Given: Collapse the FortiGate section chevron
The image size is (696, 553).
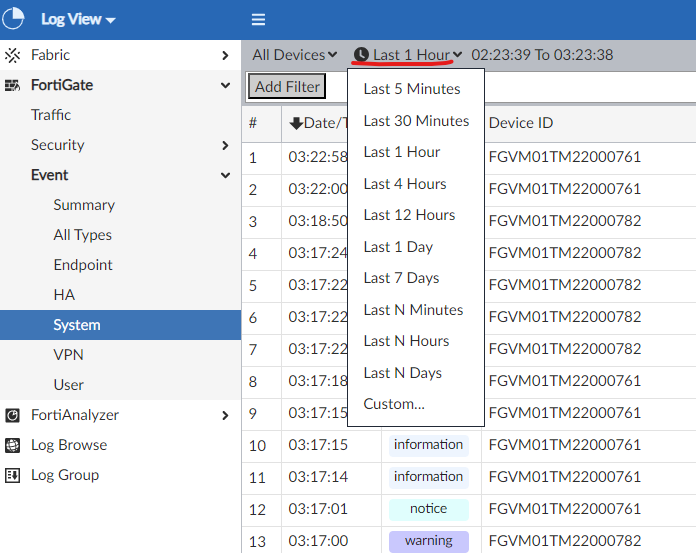Looking at the screenshot, I should point(225,85).
